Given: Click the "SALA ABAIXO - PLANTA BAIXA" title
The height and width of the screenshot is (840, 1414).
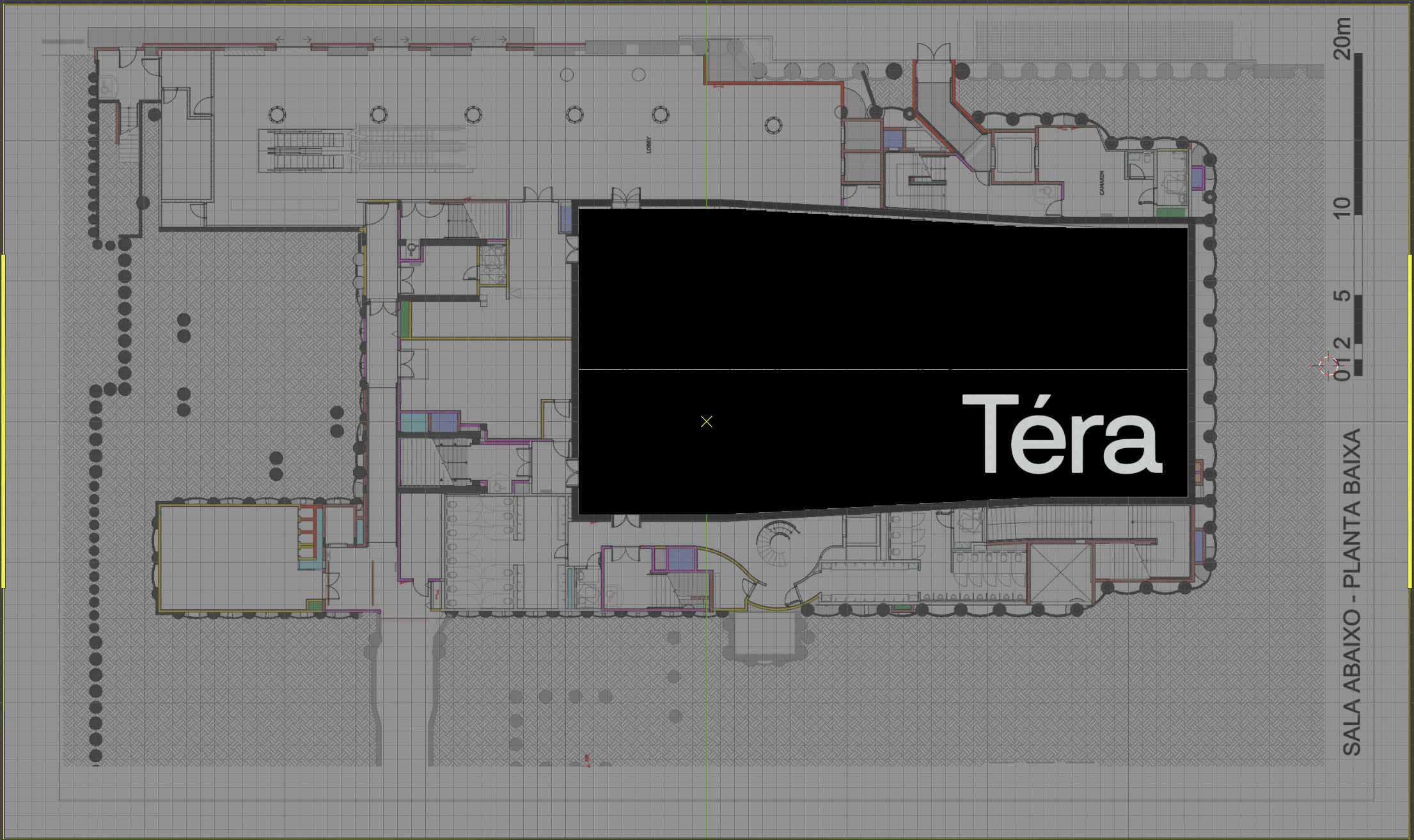Looking at the screenshot, I should (x=1351, y=591).
